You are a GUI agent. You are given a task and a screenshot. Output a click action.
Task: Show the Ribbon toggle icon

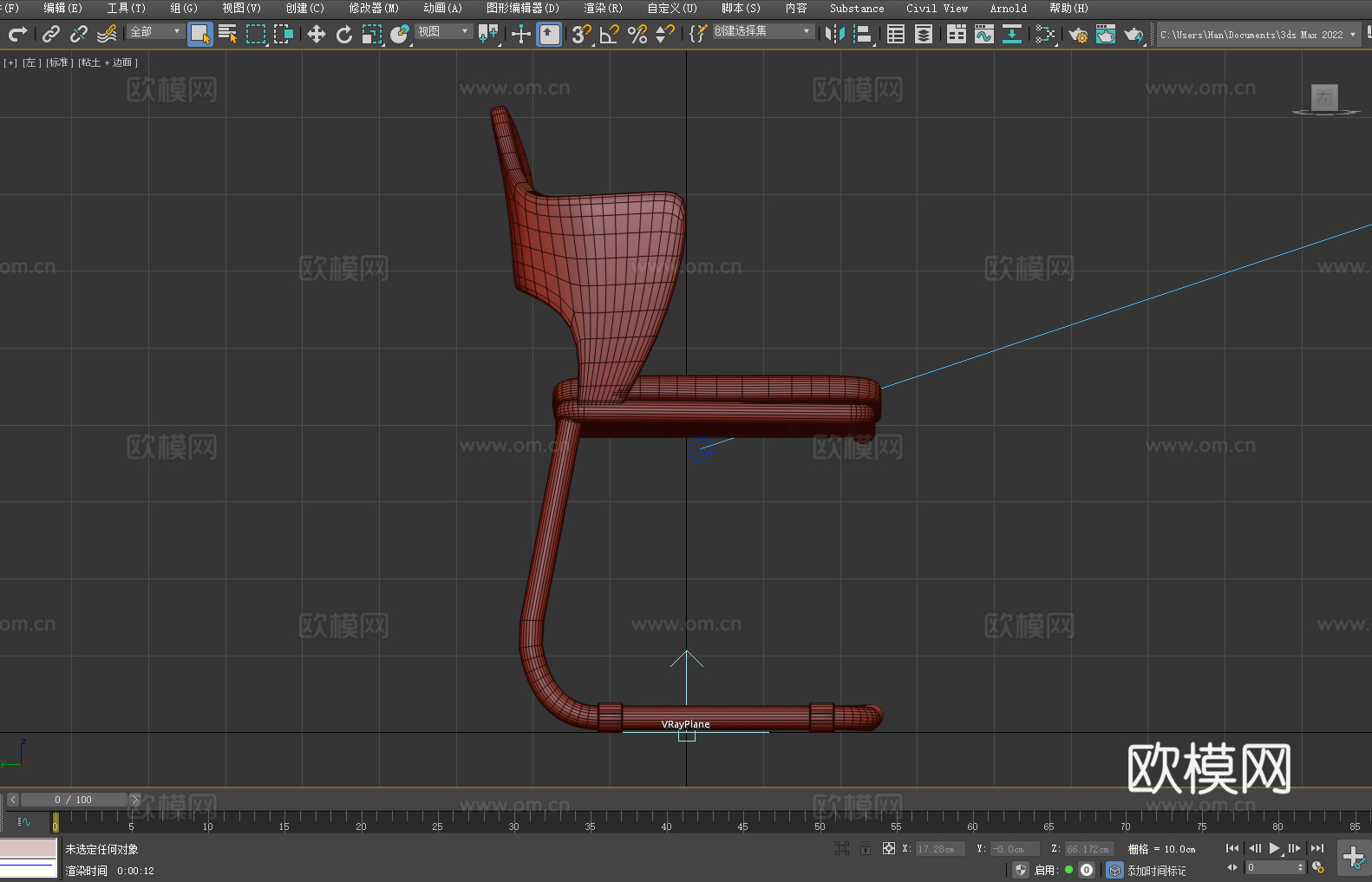coord(957,34)
